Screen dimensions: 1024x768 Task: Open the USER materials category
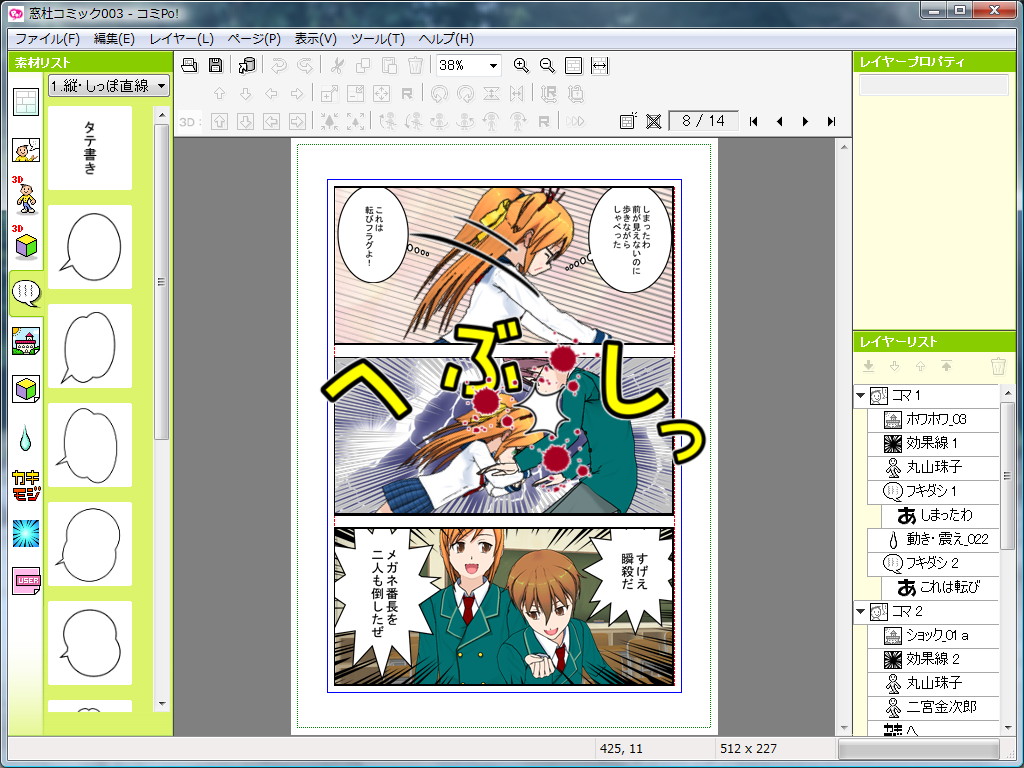(x=26, y=581)
